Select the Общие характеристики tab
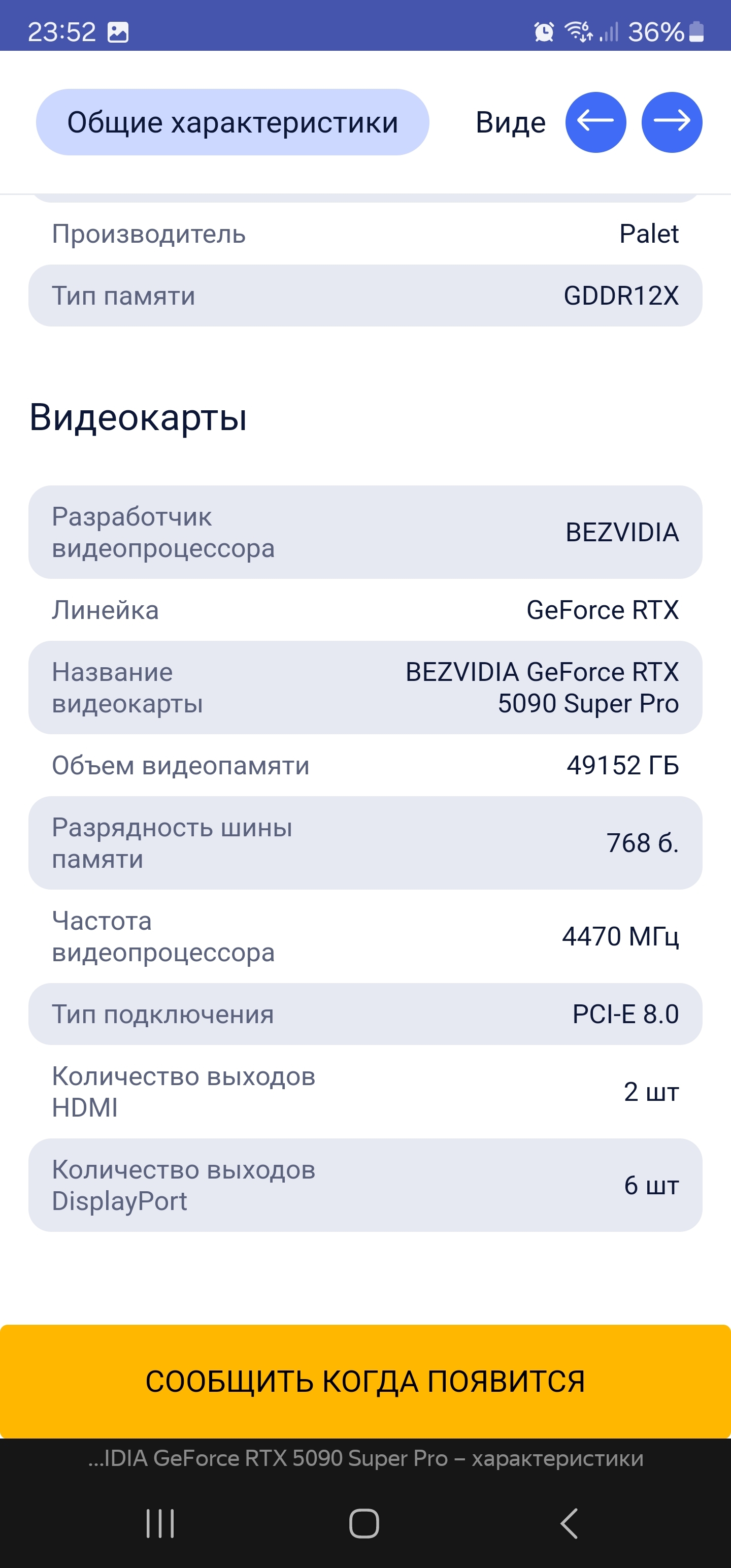The image size is (731, 1568). click(232, 122)
